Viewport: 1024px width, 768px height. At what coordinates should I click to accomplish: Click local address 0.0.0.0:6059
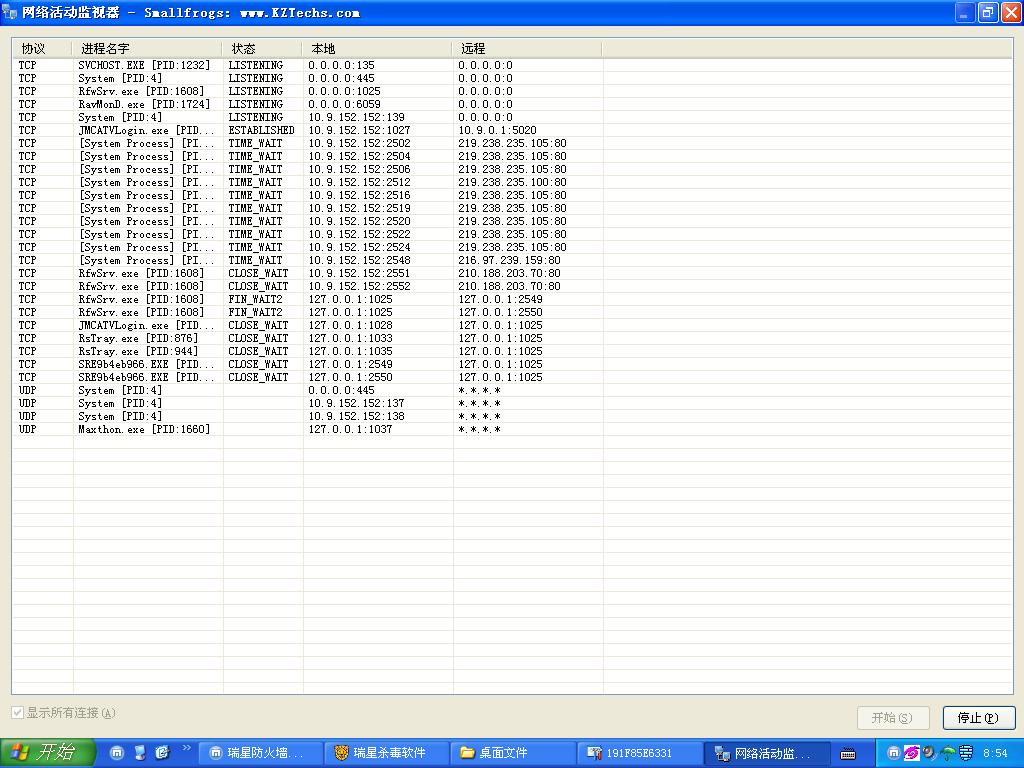pos(344,104)
